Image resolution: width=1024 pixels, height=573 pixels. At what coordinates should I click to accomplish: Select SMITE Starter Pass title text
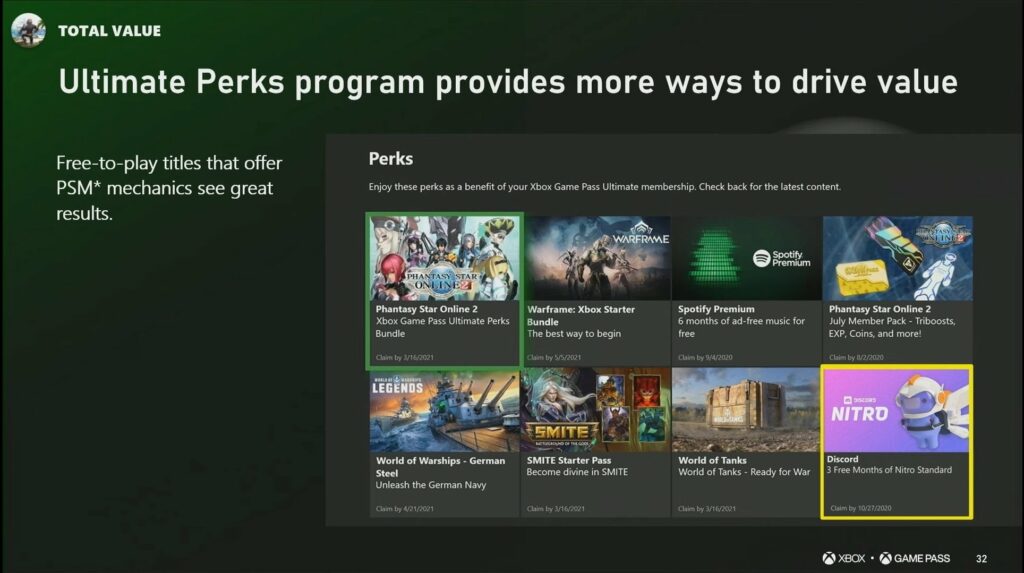pyautogui.click(x=568, y=461)
